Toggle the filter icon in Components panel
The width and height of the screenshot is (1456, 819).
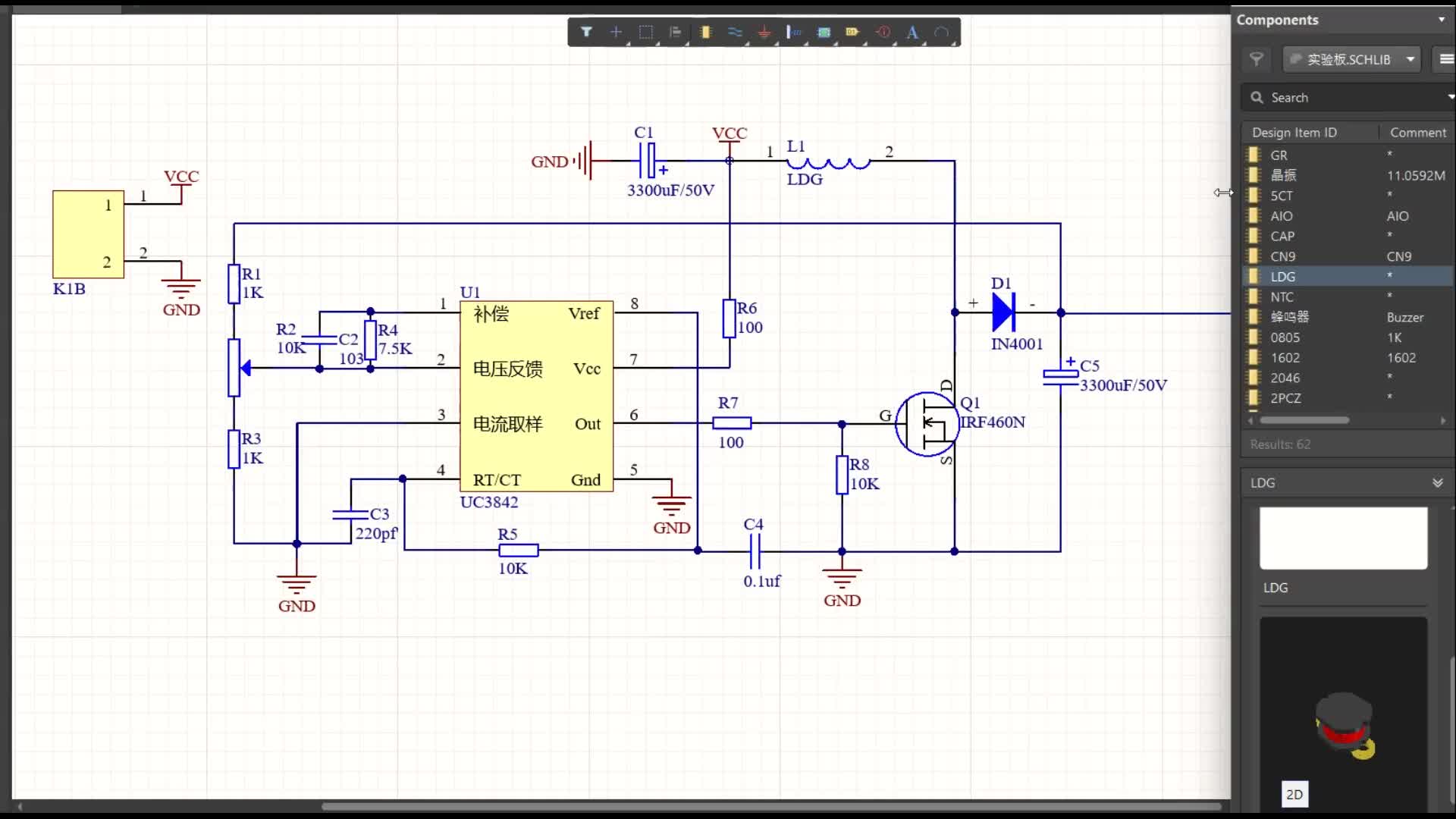coord(1257,58)
